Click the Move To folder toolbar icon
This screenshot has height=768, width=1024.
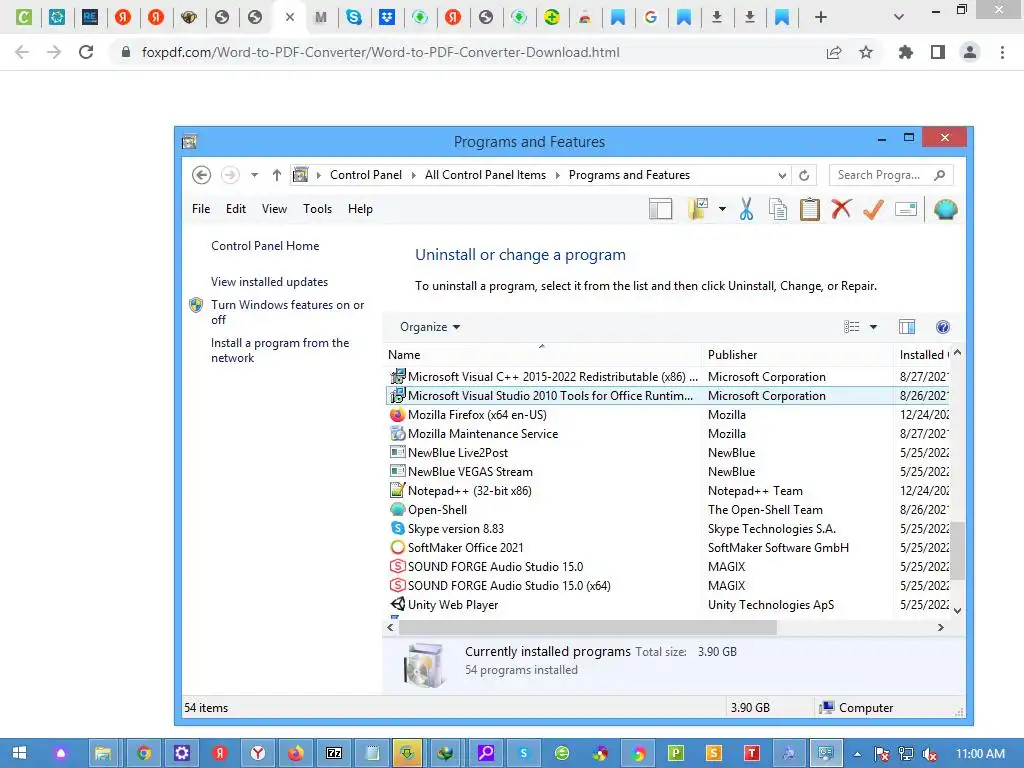tap(698, 209)
